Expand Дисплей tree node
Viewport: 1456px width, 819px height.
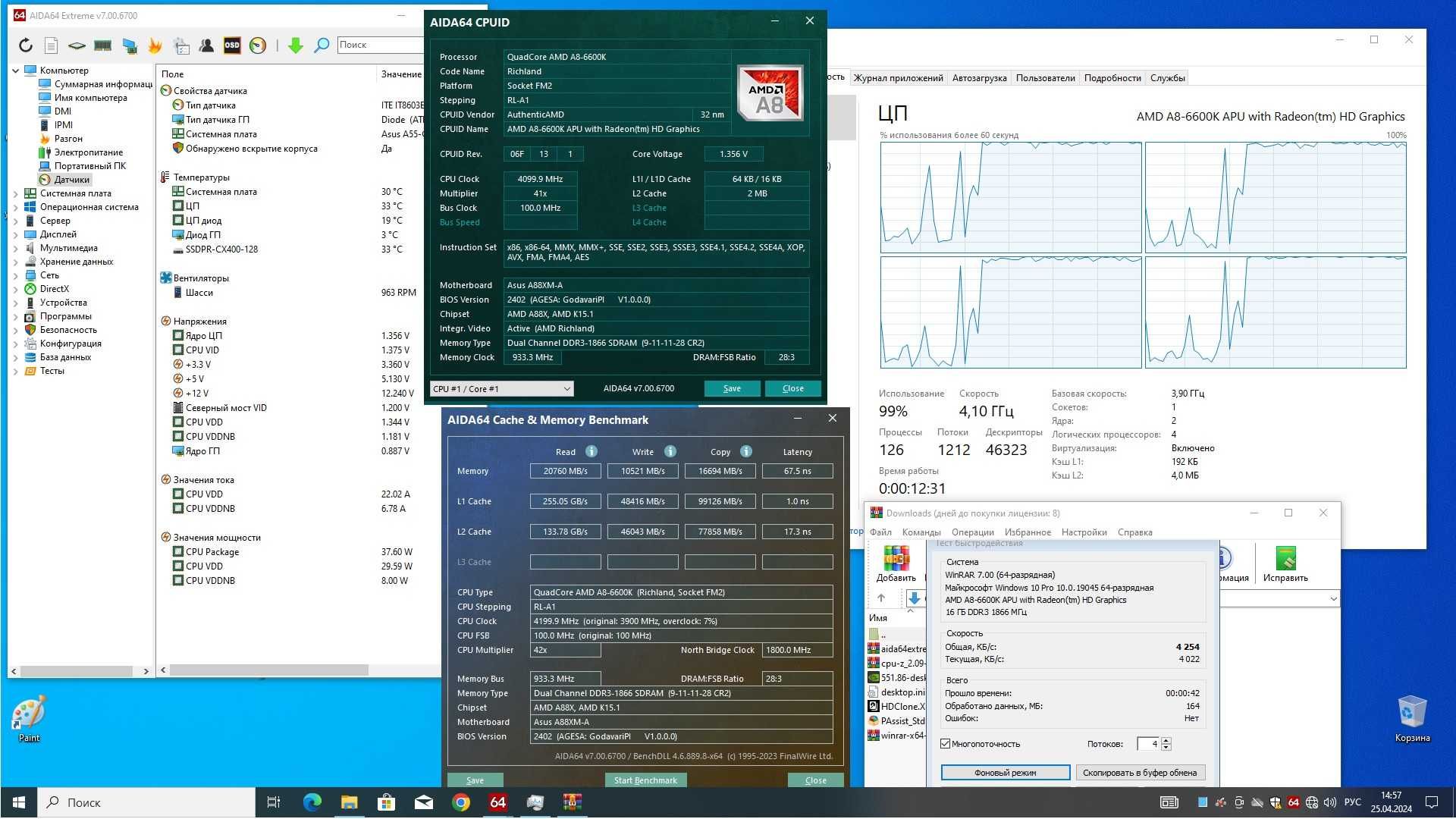coord(15,234)
